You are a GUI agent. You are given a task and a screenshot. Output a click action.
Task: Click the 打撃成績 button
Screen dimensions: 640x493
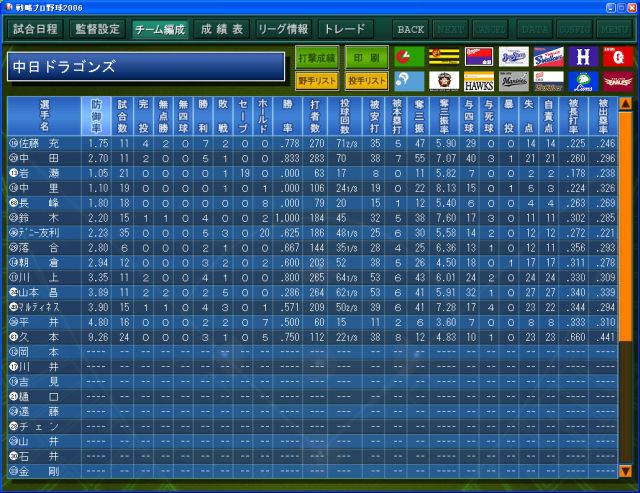[x=317, y=58]
